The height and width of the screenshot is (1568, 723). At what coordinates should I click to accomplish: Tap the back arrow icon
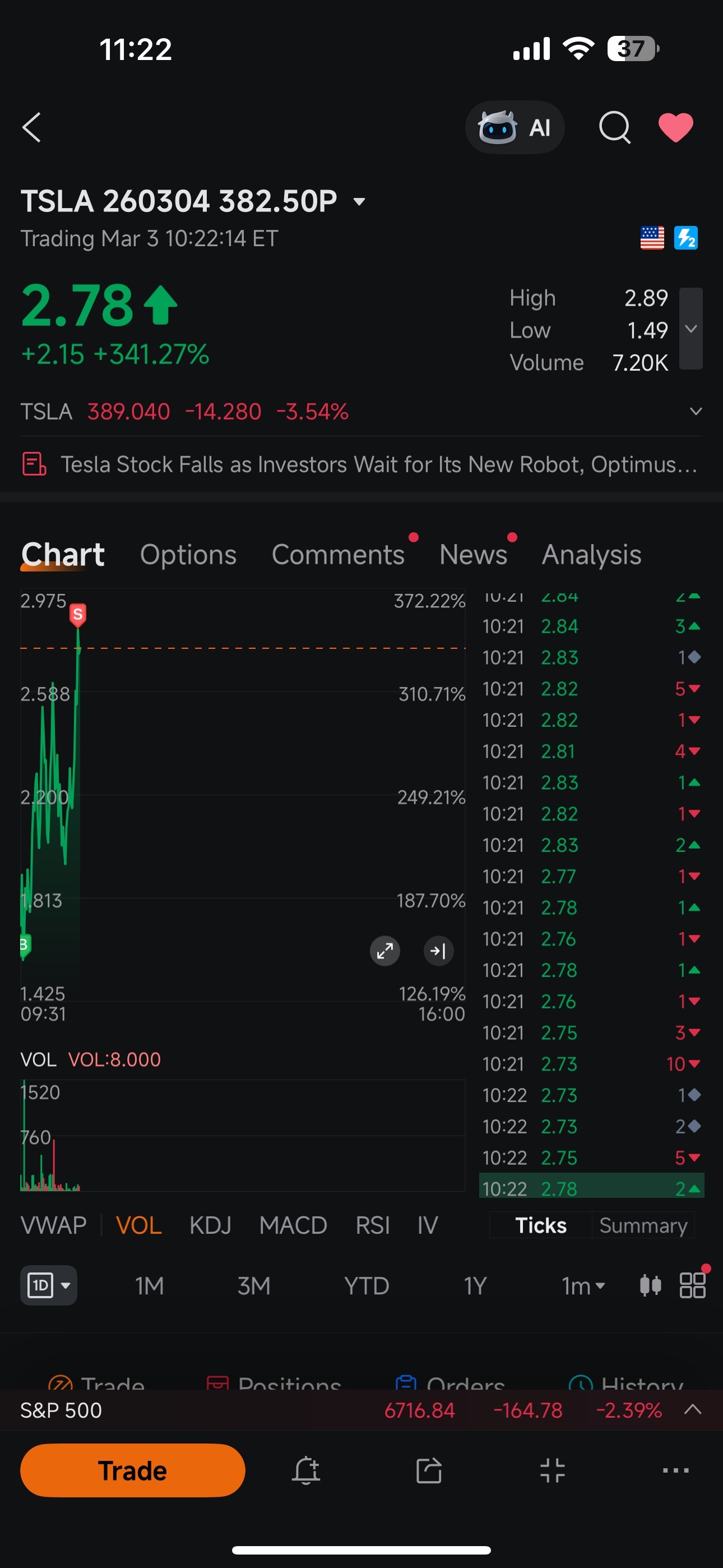(31, 127)
